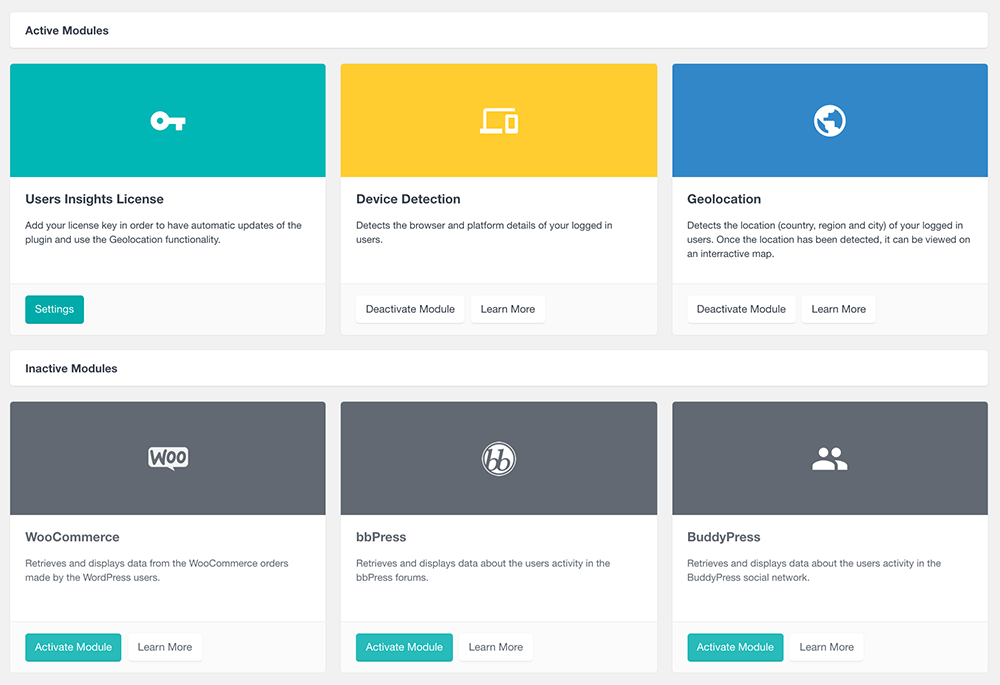Click the description mentioning 'WooCommerce orders'

click(x=157, y=570)
